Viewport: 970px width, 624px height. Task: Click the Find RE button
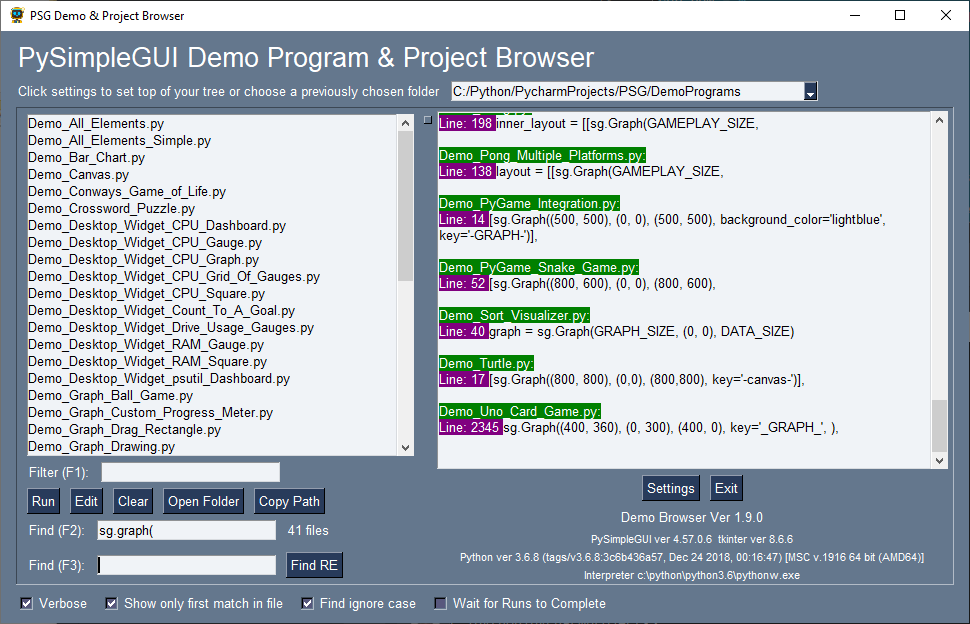tap(314, 565)
